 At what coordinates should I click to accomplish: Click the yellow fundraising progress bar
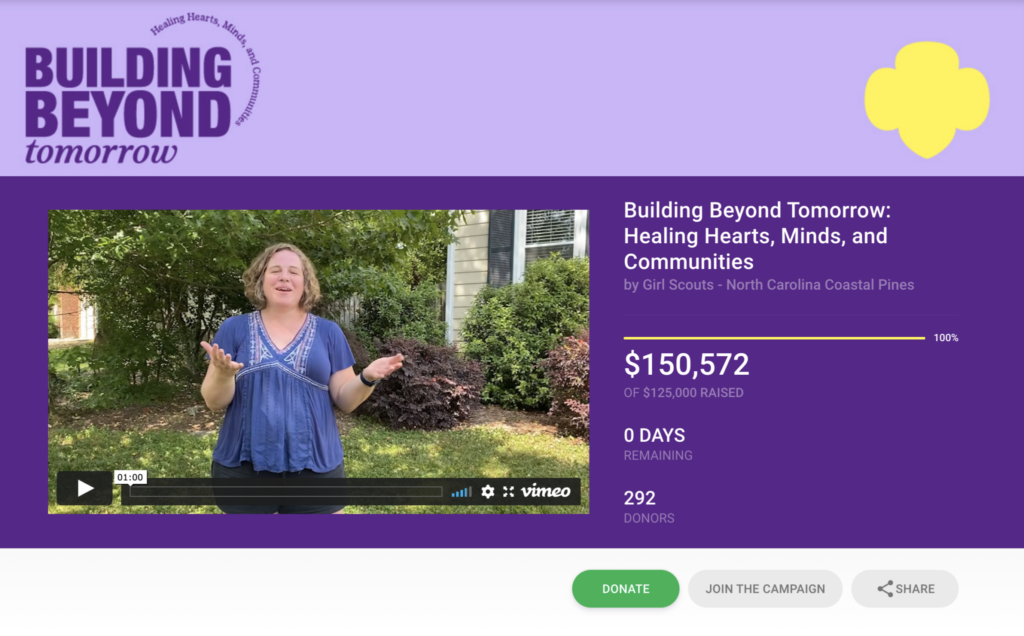774,338
